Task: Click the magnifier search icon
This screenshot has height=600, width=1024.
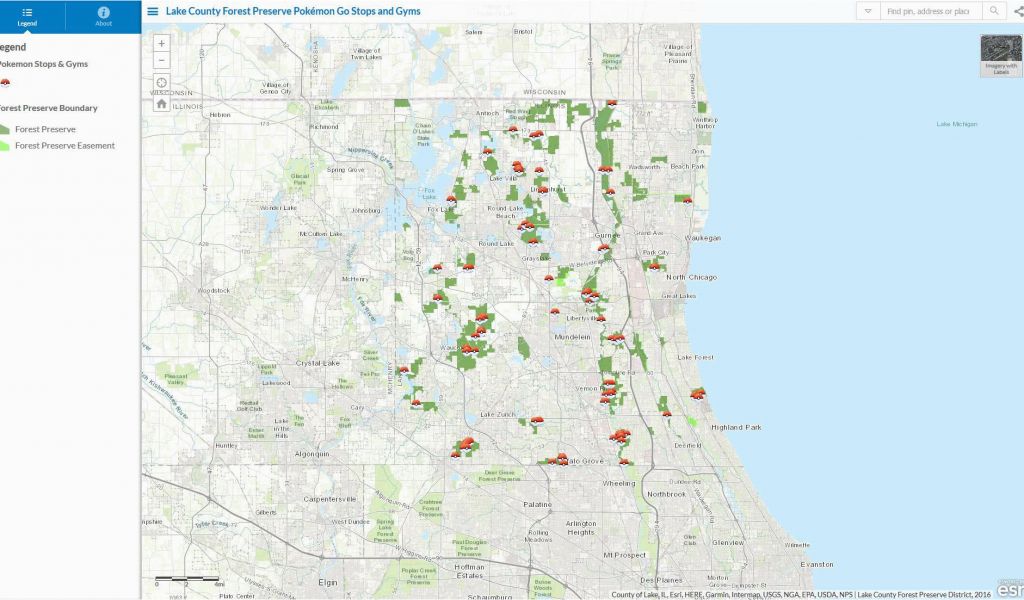Action: coord(993,11)
